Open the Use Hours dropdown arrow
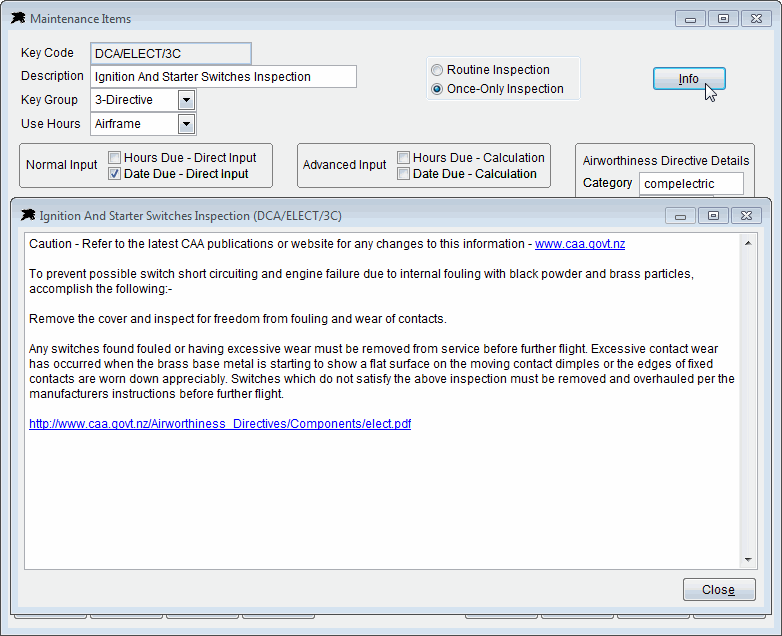 pos(187,124)
